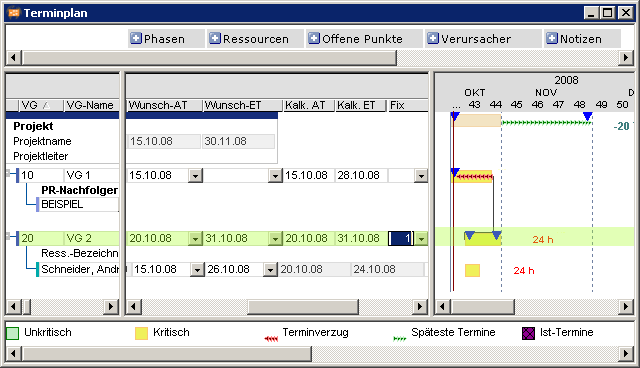Select the Projekt header row
The image size is (640, 368).
tap(33, 126)
